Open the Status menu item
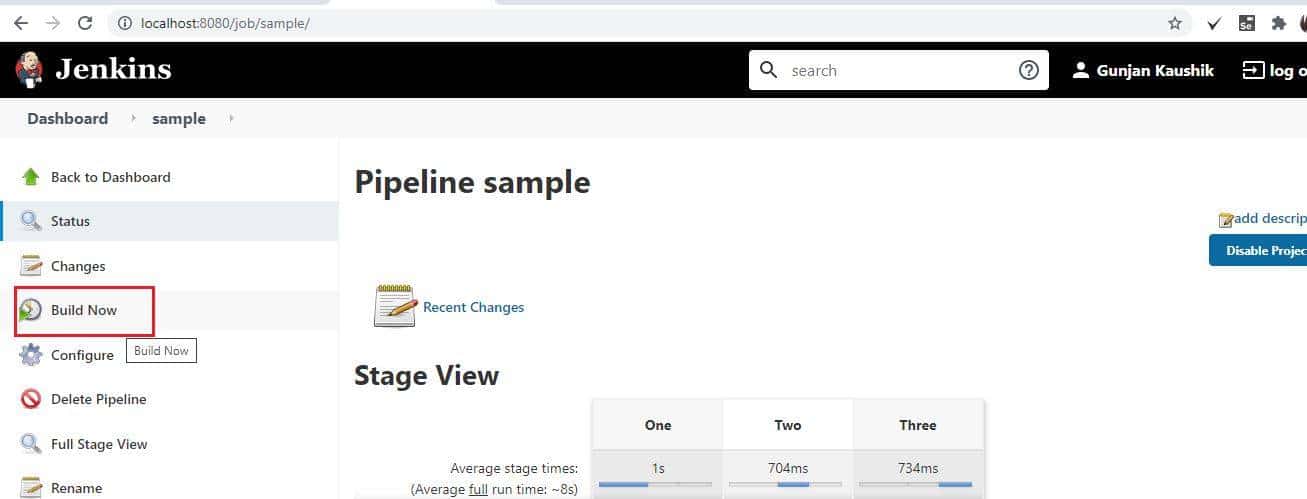This screenshot has width=1307, height=499. (x=169, y=221)
